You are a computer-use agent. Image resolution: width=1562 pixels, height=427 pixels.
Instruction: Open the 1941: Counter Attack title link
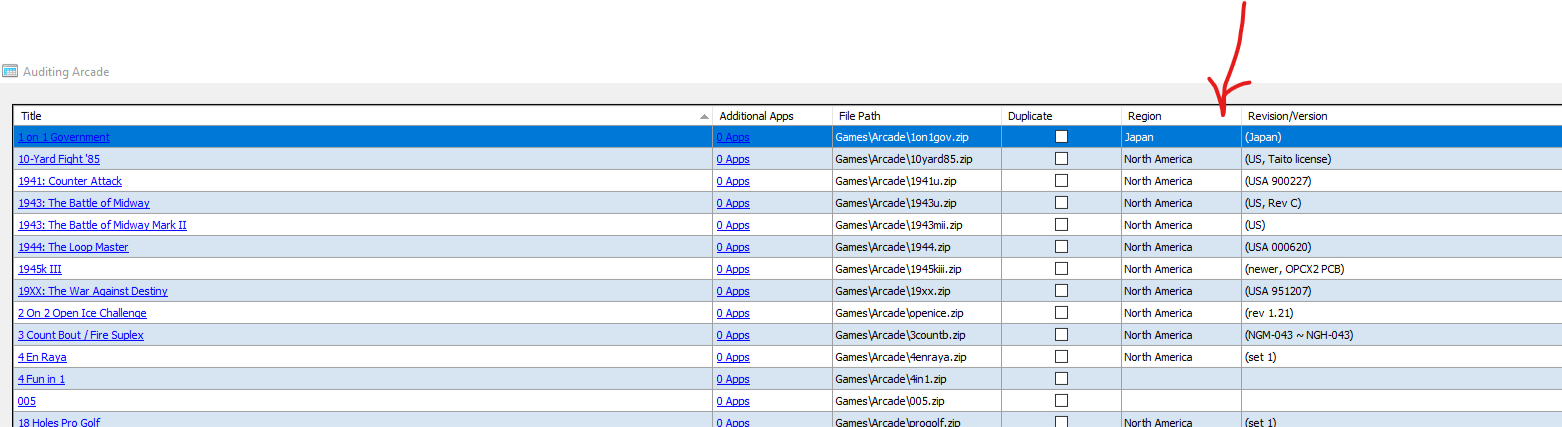point(70,181)
